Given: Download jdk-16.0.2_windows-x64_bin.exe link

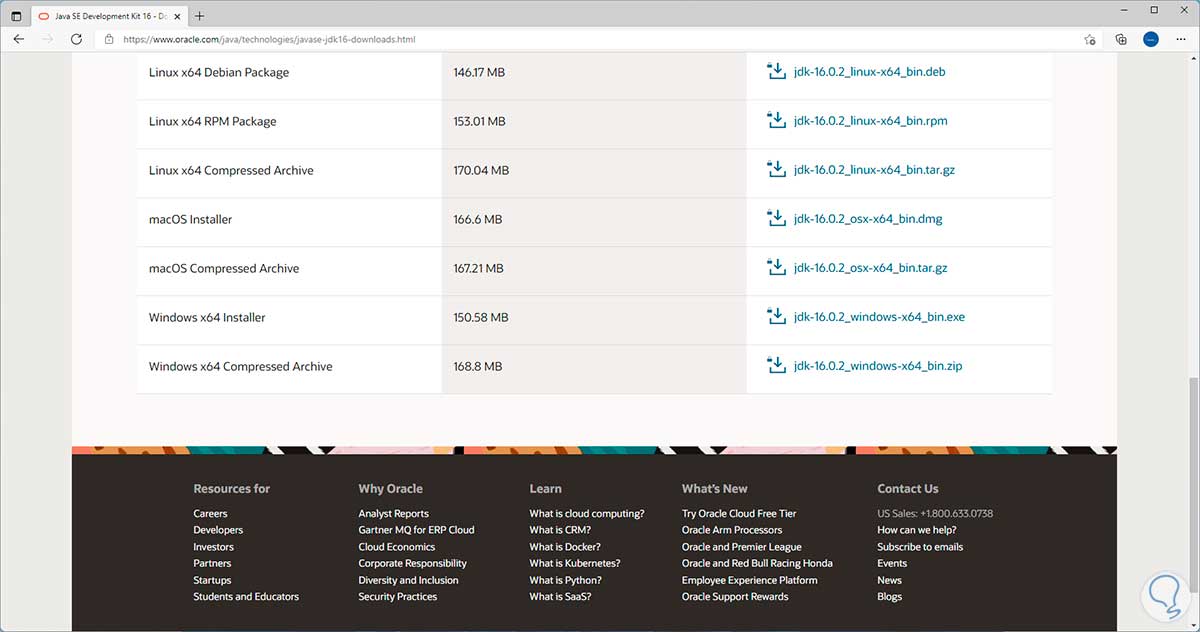Looking at the screenshot, I should tap(879, 317).
